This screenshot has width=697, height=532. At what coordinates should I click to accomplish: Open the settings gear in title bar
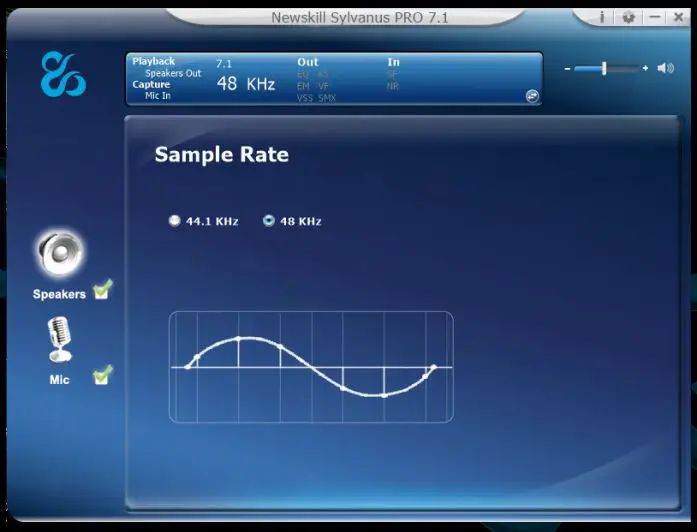pyautogui.click(x=628, y=17)
